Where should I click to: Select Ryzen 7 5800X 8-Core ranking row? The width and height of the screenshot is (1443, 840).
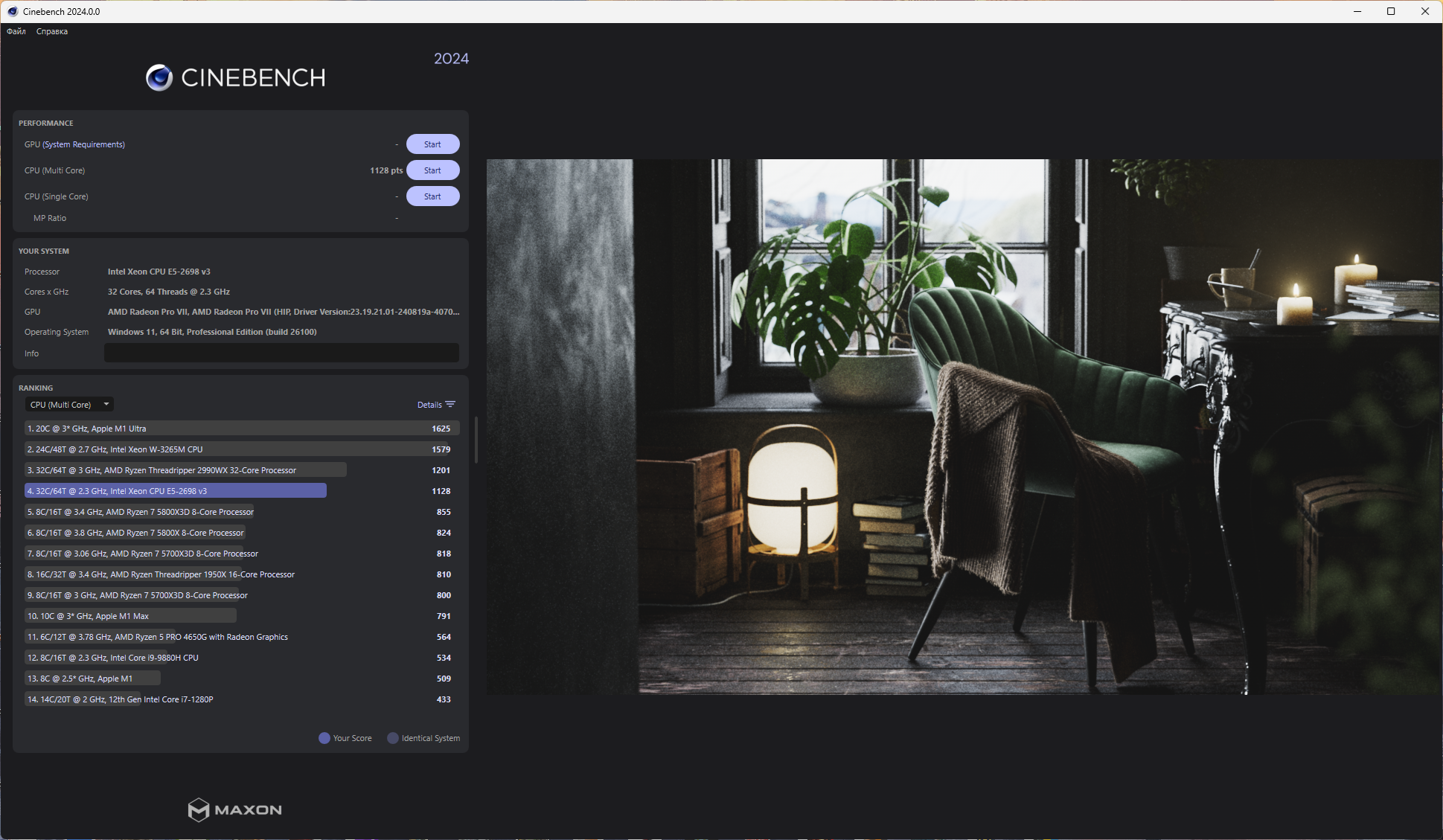[242, 533]
